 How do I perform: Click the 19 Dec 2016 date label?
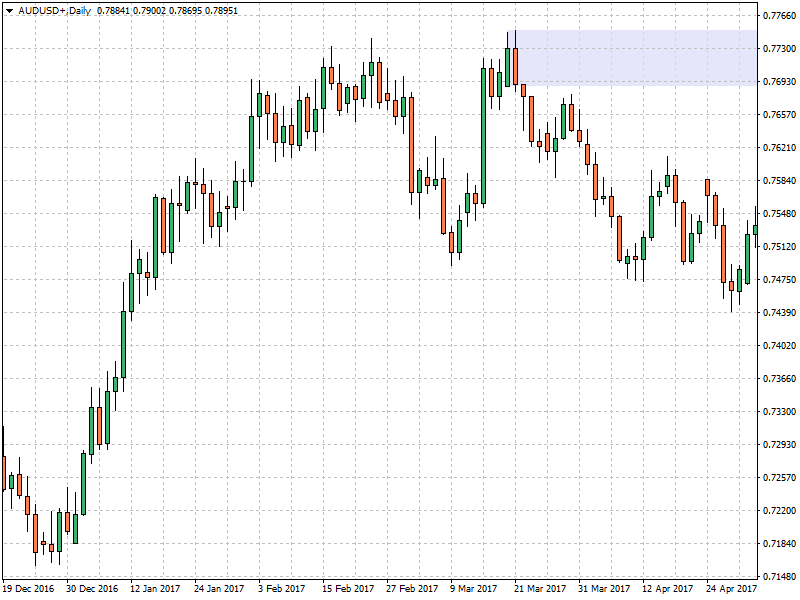pyautogui.click(x=30, y=589)
